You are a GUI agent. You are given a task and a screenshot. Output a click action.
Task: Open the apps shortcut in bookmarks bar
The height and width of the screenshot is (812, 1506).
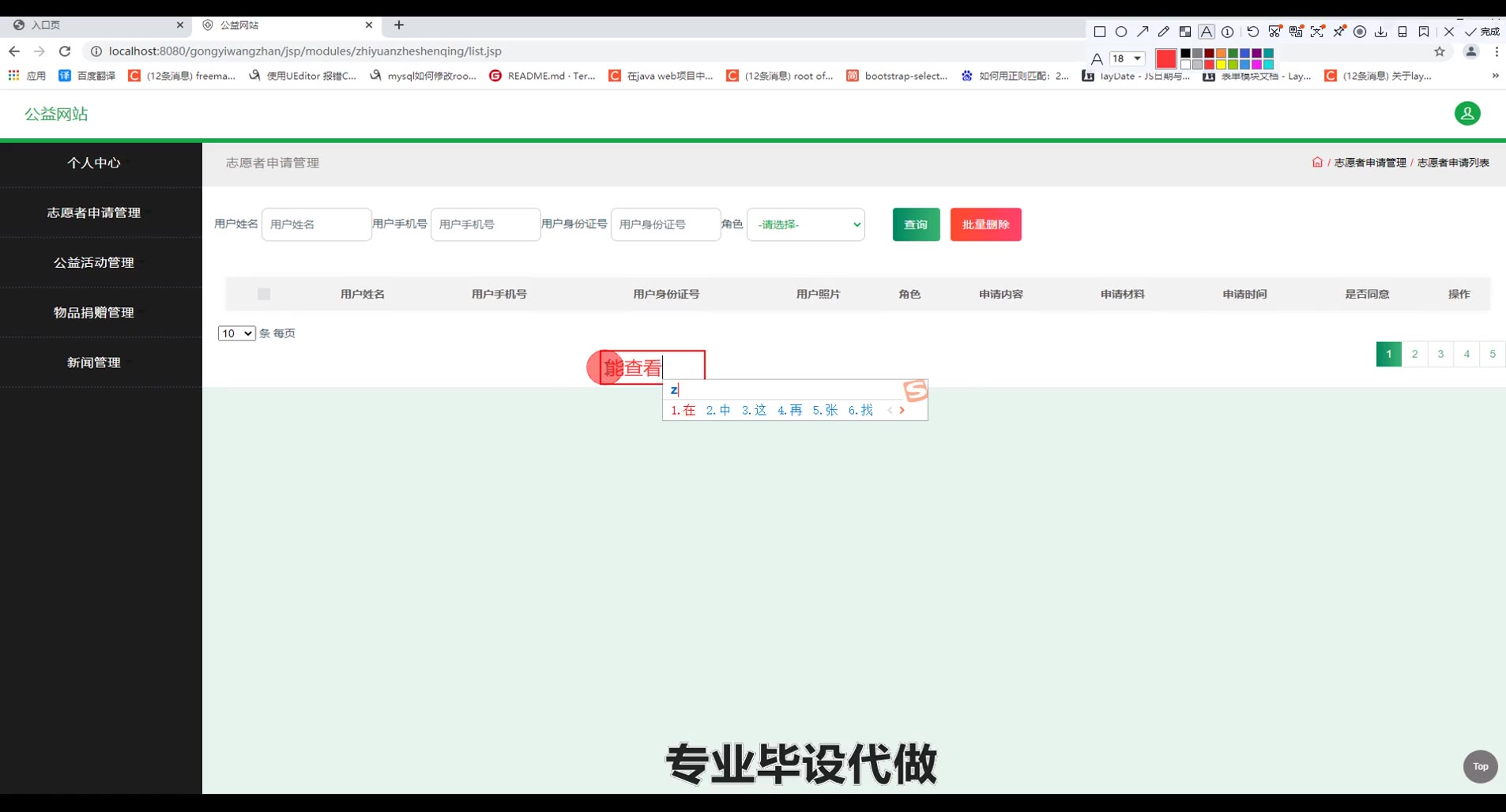click(x=27, y=76)
